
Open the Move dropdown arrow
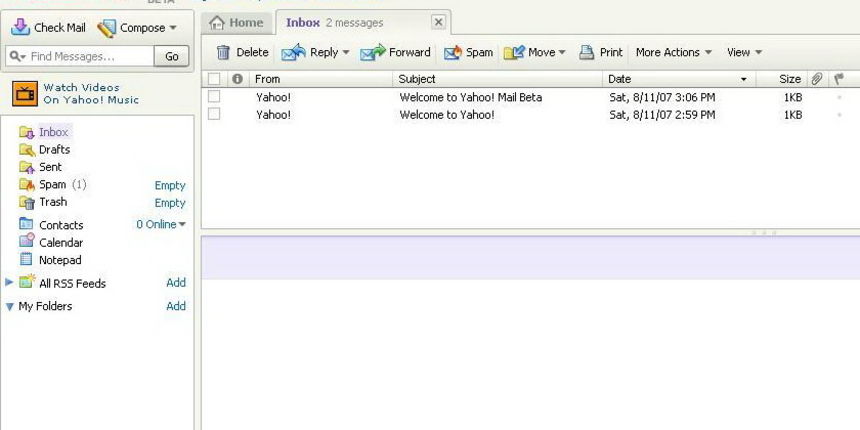click(562, 53)
